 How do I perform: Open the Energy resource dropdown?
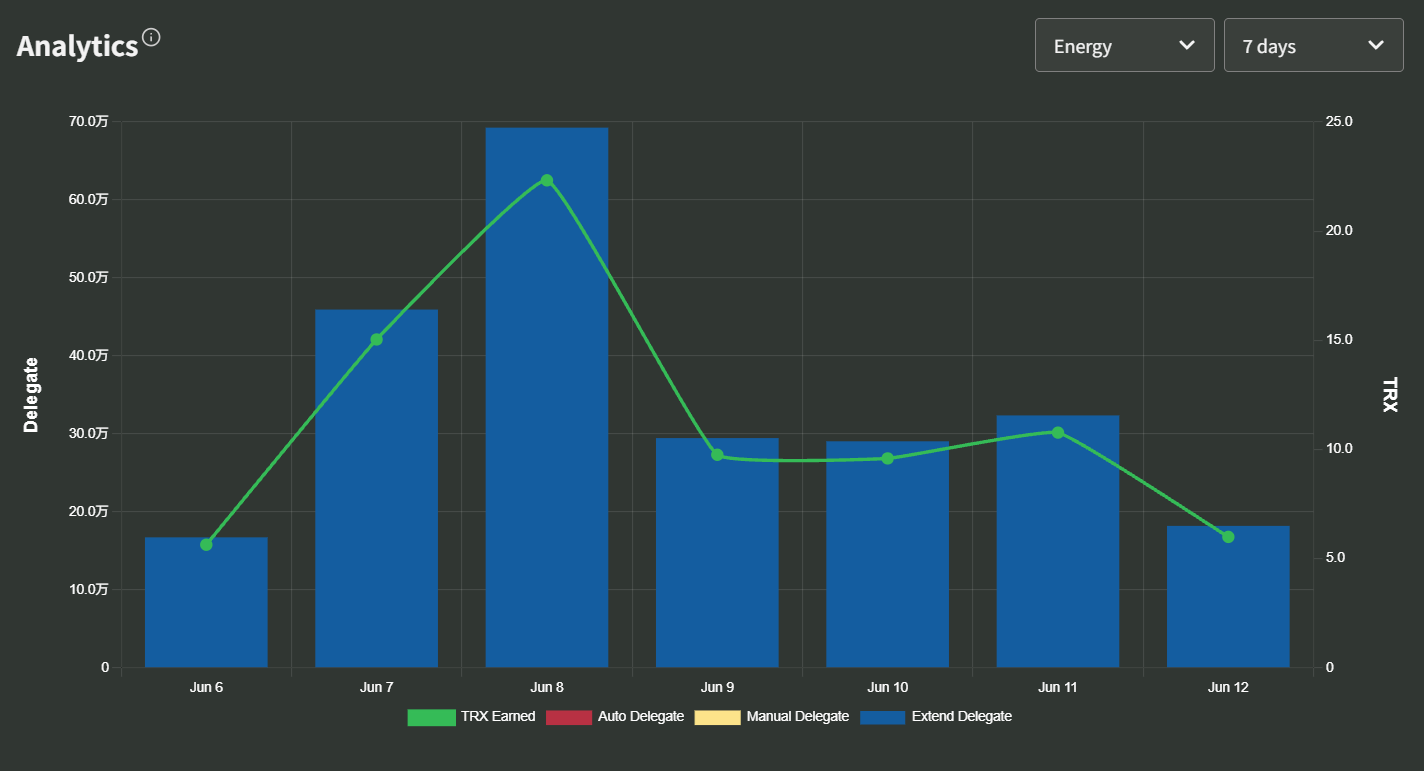click(1125, 45)
